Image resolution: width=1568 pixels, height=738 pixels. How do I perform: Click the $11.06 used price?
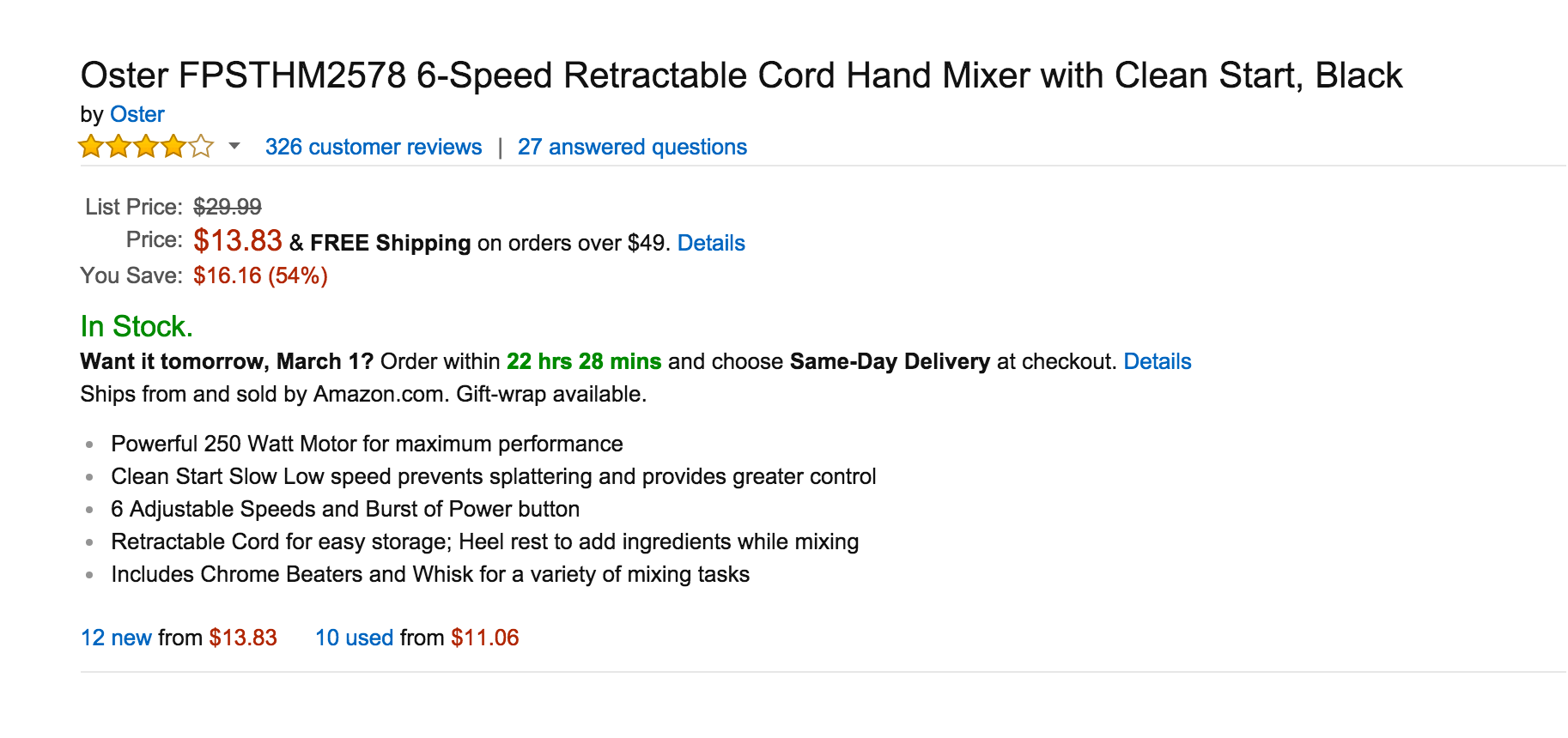(484, 638)
